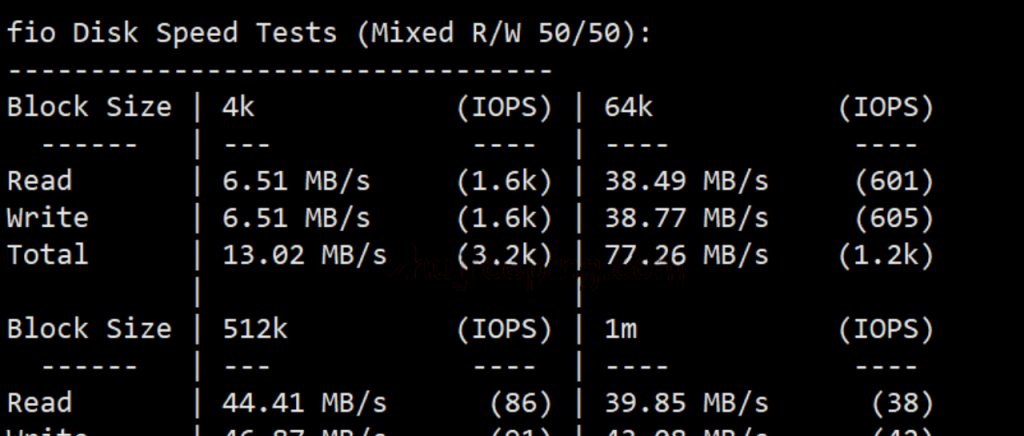Click the 64k read speed 38.49 MB/s
1024x436 pixels.
tap(686, 181)
